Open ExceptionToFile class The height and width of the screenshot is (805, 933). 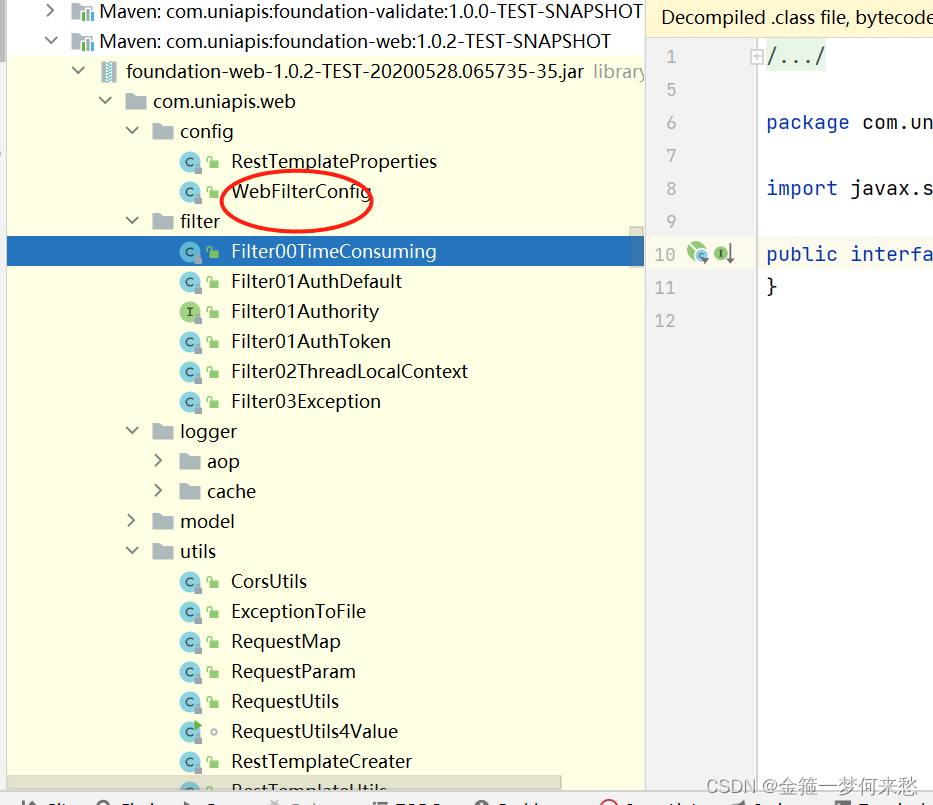click(299, 612)
